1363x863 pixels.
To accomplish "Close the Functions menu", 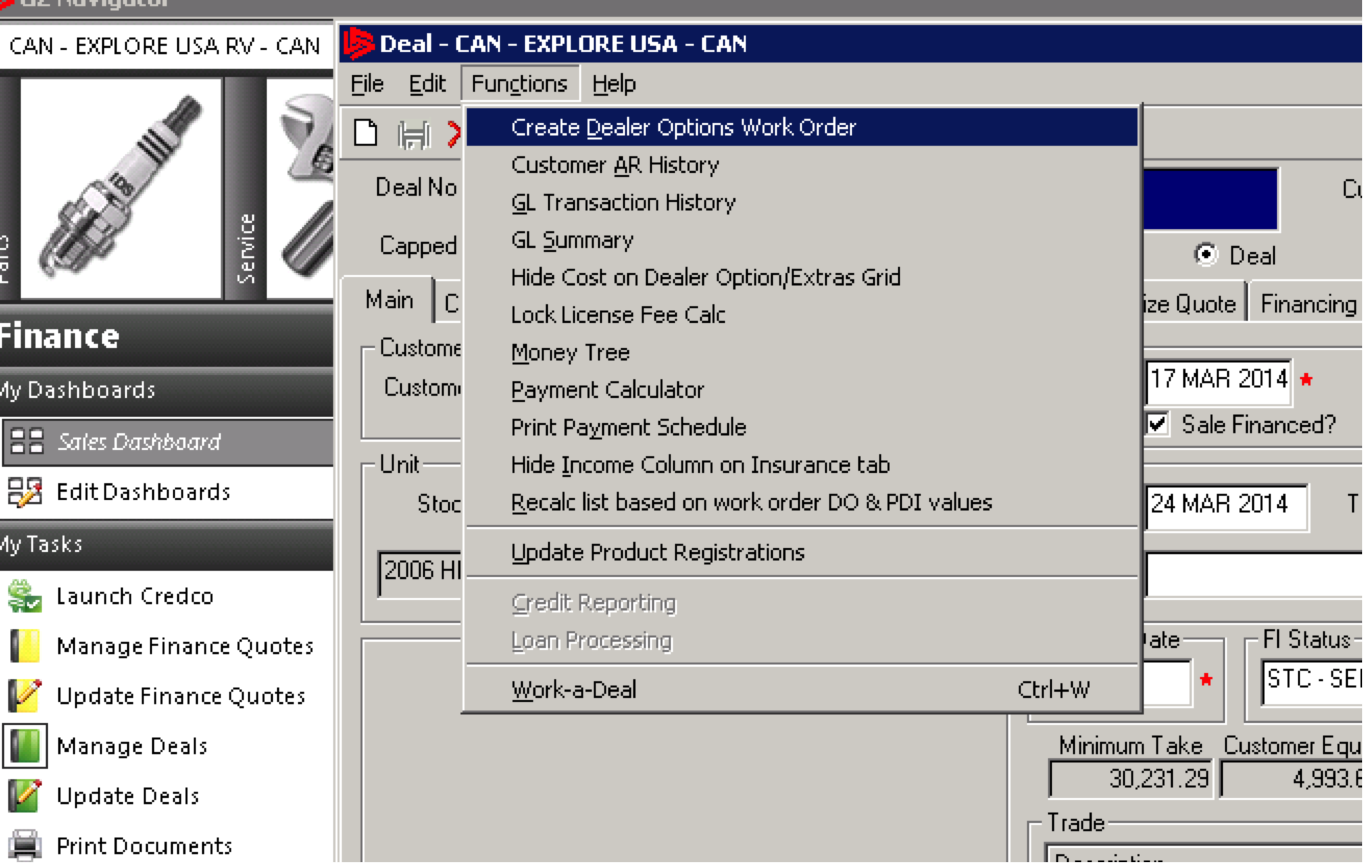I will pos(520,84).
